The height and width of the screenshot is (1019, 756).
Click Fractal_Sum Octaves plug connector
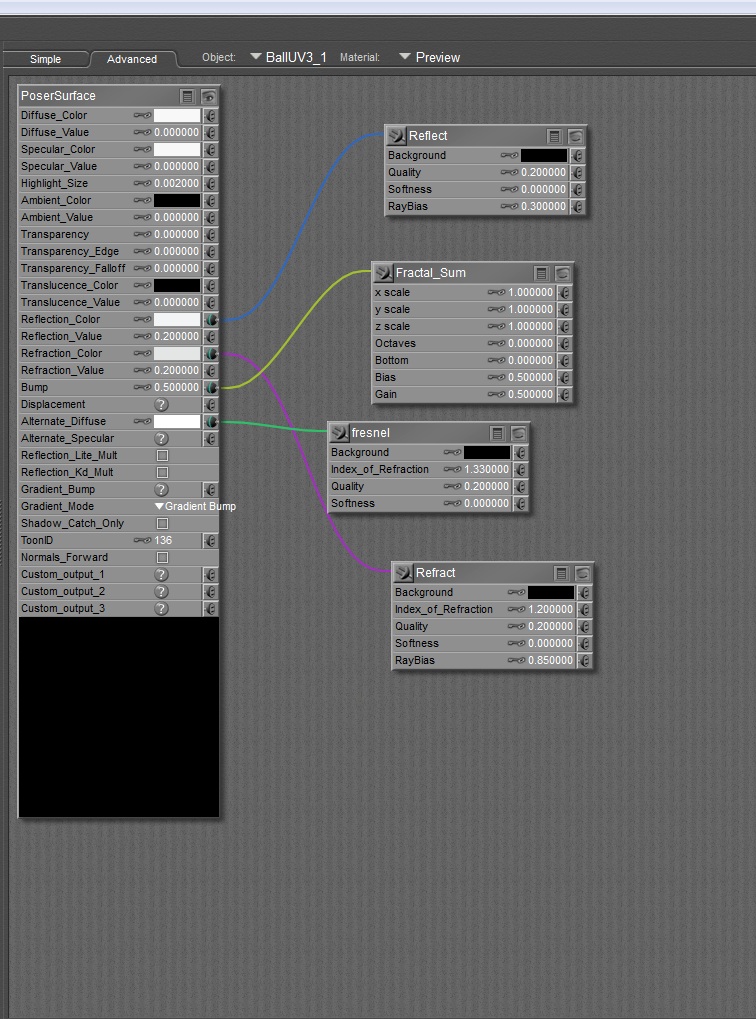(x=565, y=343)
